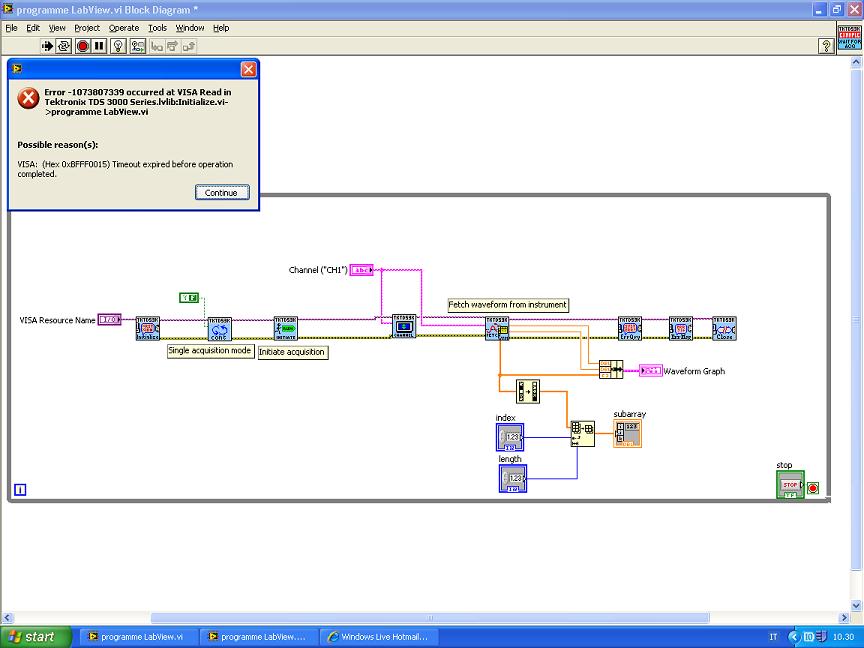
Task: Select the waveform component conversion node
Action: pyautogui.click(x=528, y=391)
